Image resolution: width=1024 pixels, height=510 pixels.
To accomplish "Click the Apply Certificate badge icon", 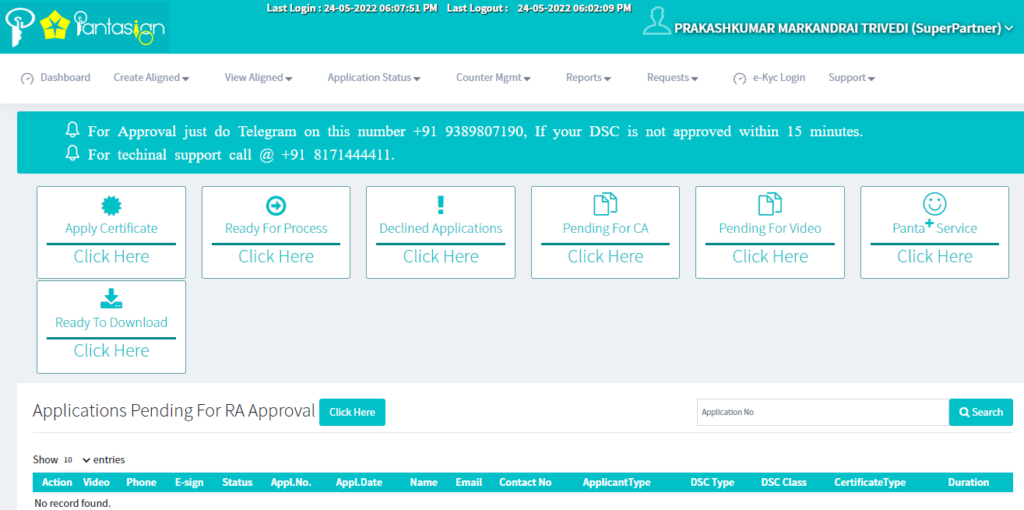I will tap(111, 206).
